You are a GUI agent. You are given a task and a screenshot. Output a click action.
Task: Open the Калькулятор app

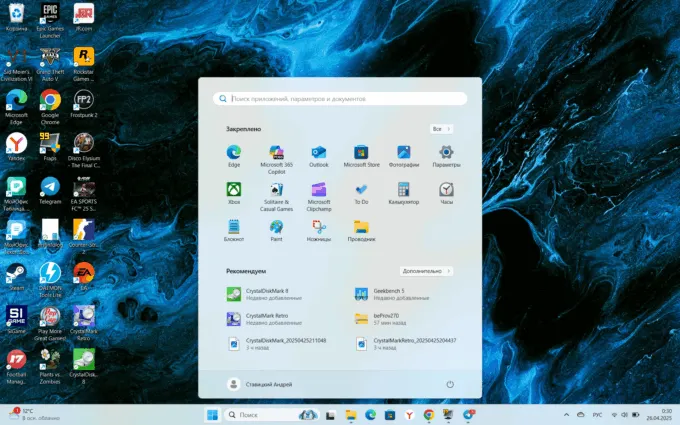point(404,190)
